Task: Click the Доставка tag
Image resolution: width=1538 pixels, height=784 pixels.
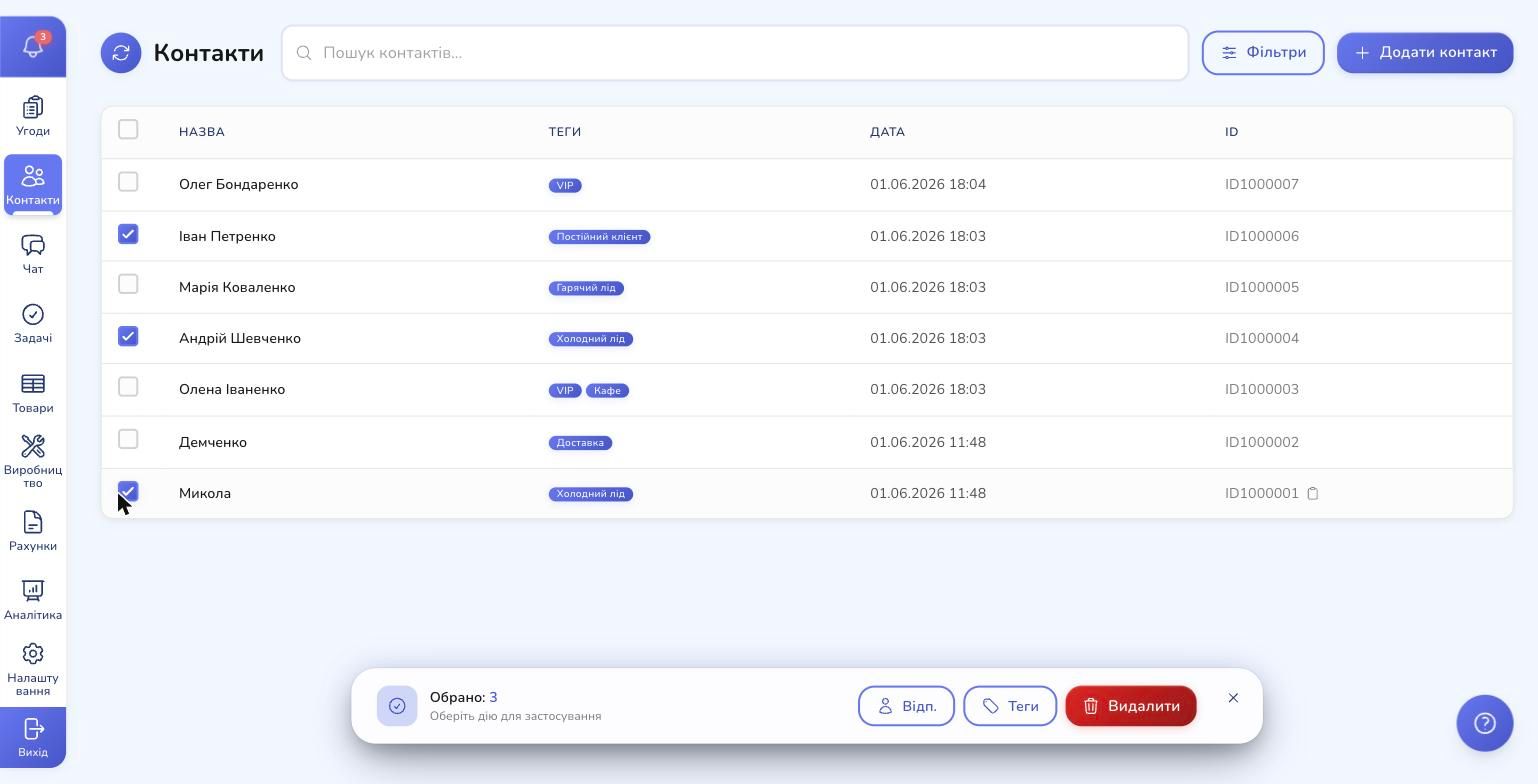Action: click(580, 443)
